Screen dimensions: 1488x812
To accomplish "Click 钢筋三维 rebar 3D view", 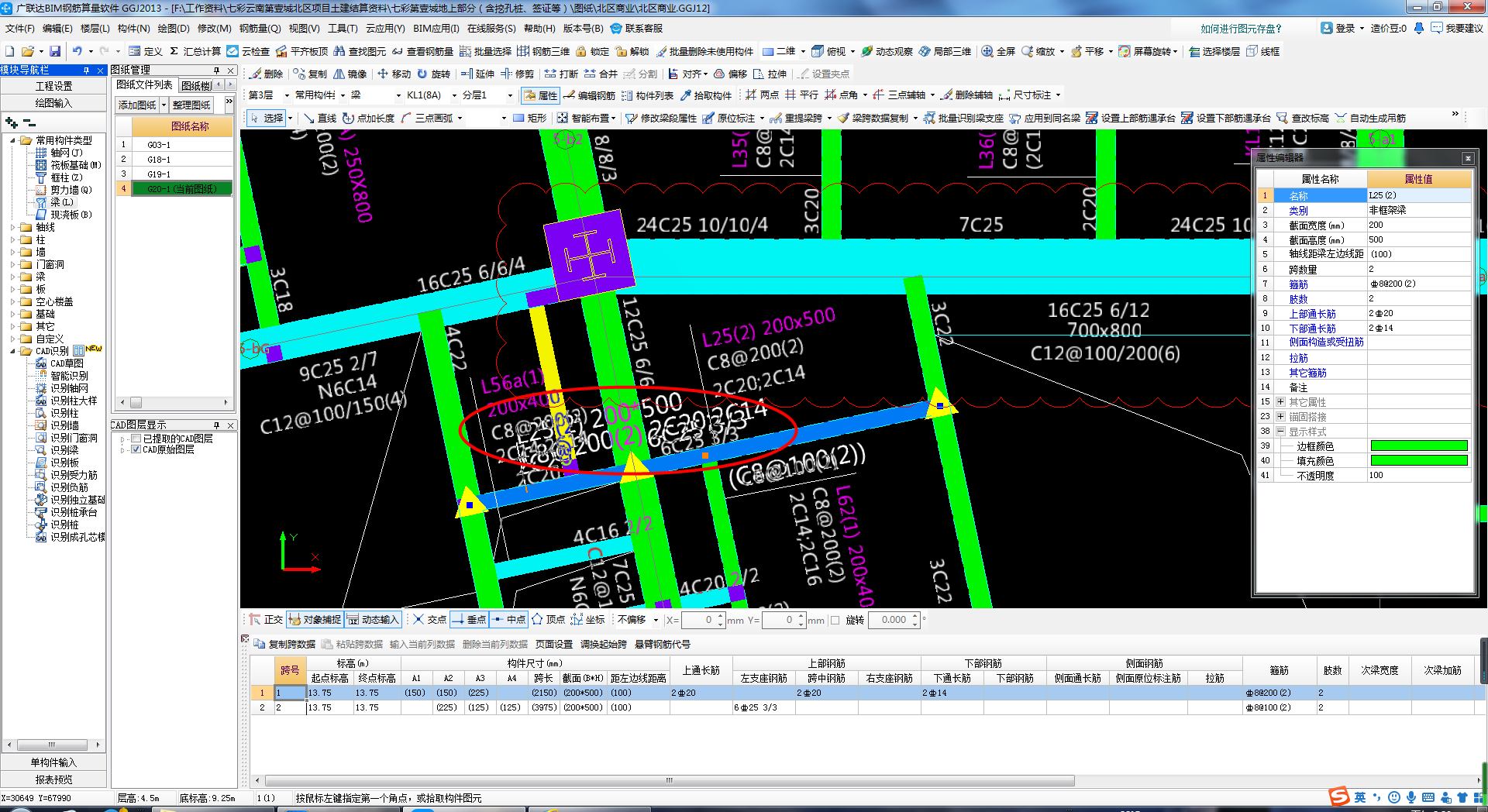I will 543,51.
